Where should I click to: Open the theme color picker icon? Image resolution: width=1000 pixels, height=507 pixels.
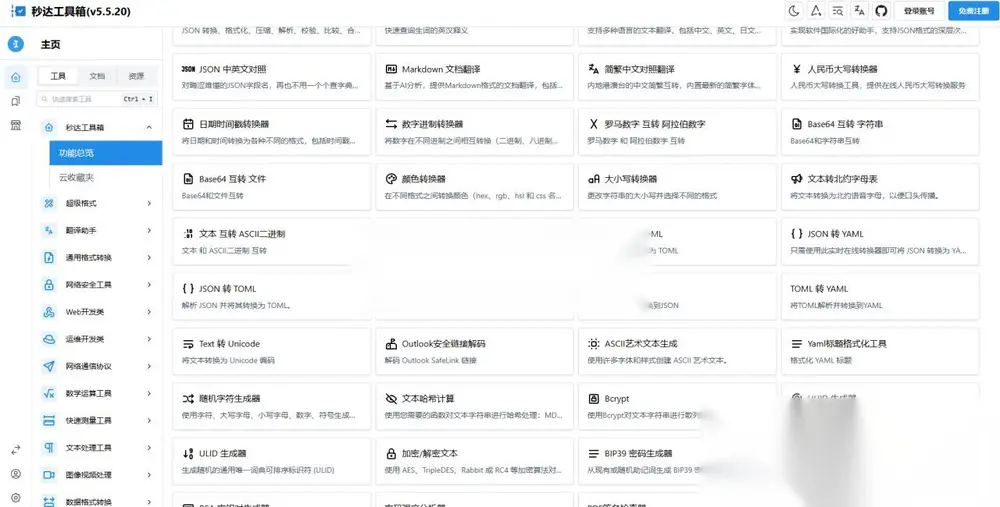click(x=815, y=11)
